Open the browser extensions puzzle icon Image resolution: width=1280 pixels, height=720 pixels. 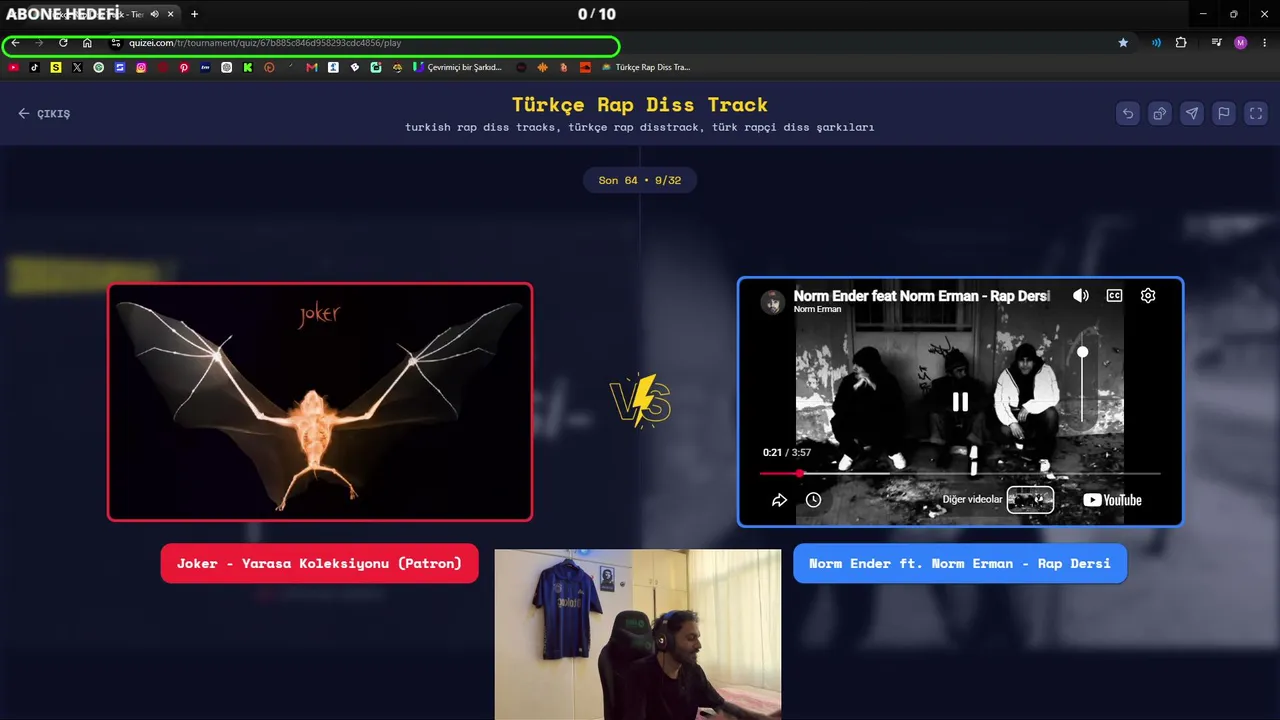tap(1181, 43)
